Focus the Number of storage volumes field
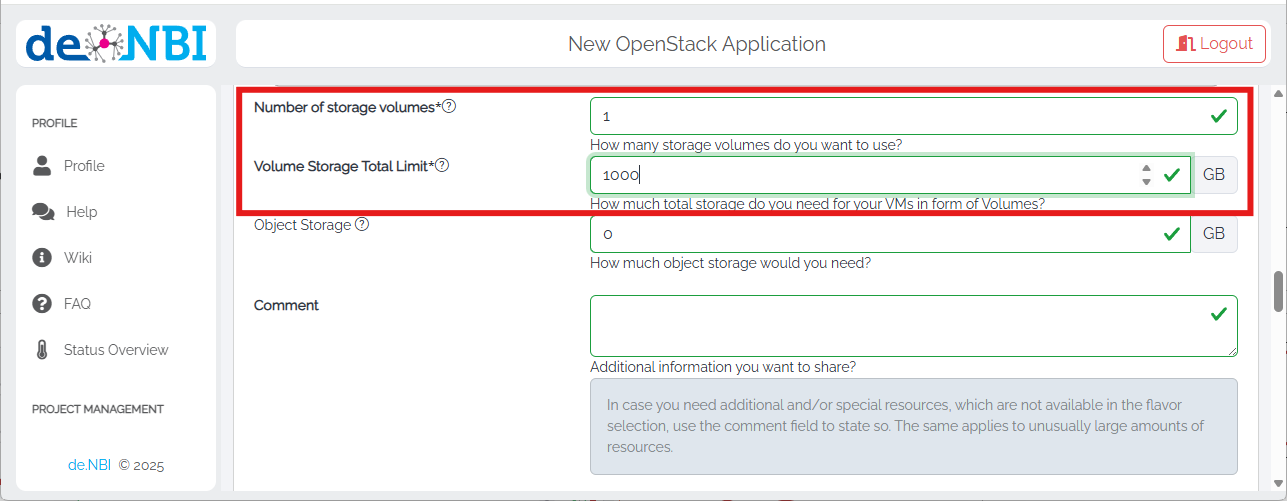 point(913,116)
